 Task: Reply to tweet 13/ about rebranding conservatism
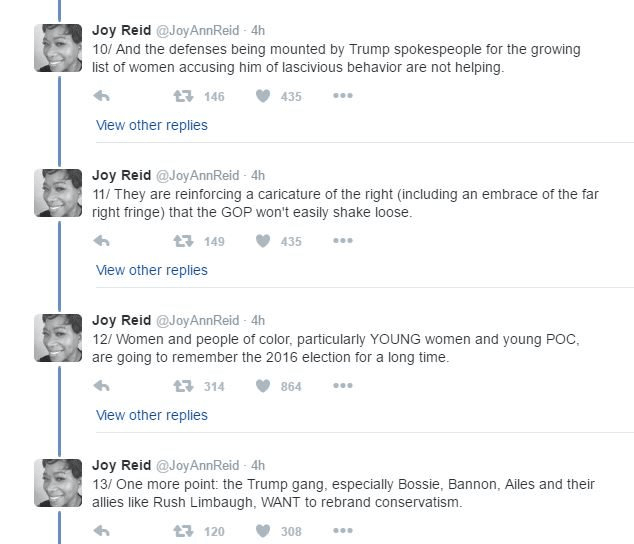(x=101, y=531)
